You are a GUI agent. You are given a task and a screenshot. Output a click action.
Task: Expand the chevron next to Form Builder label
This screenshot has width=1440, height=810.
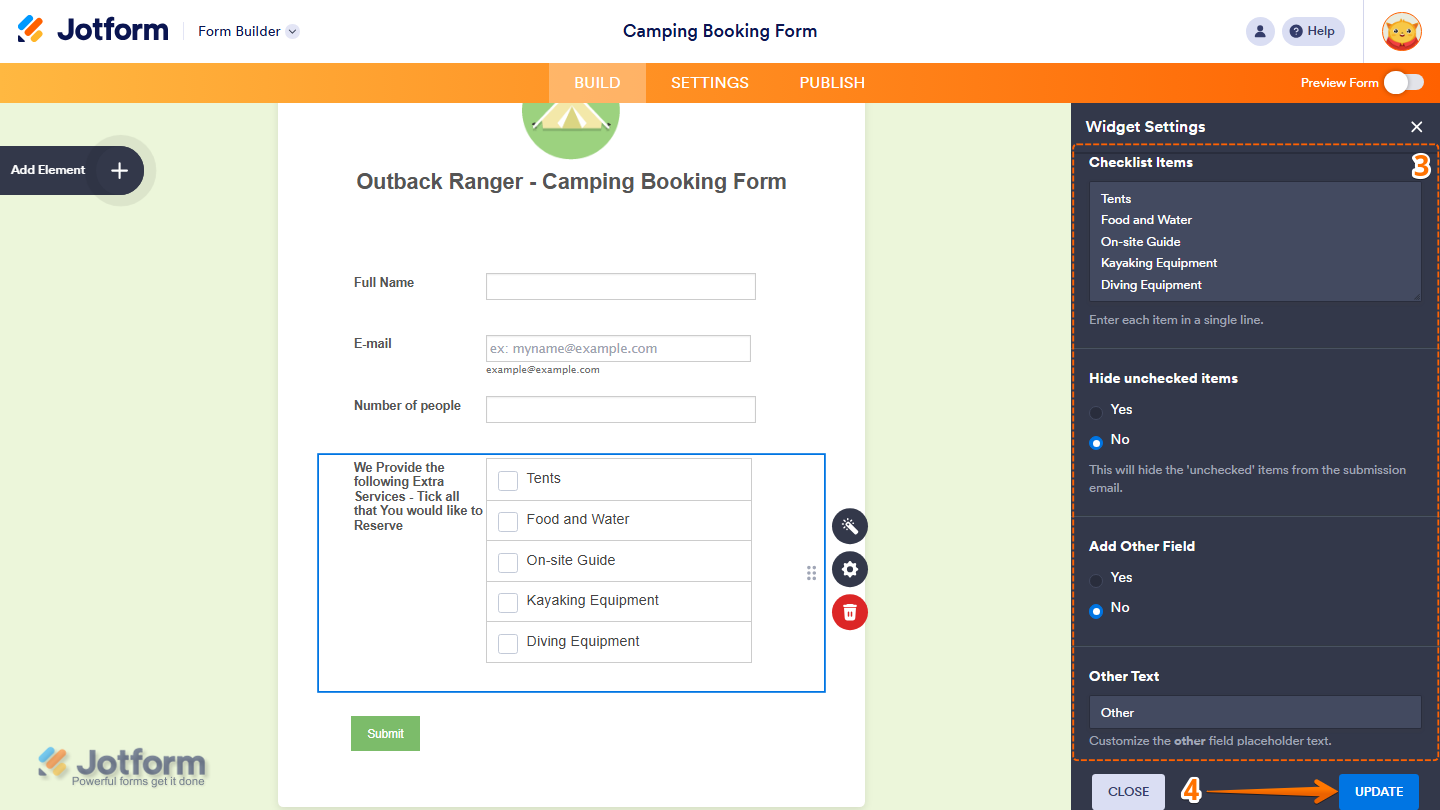291,31
